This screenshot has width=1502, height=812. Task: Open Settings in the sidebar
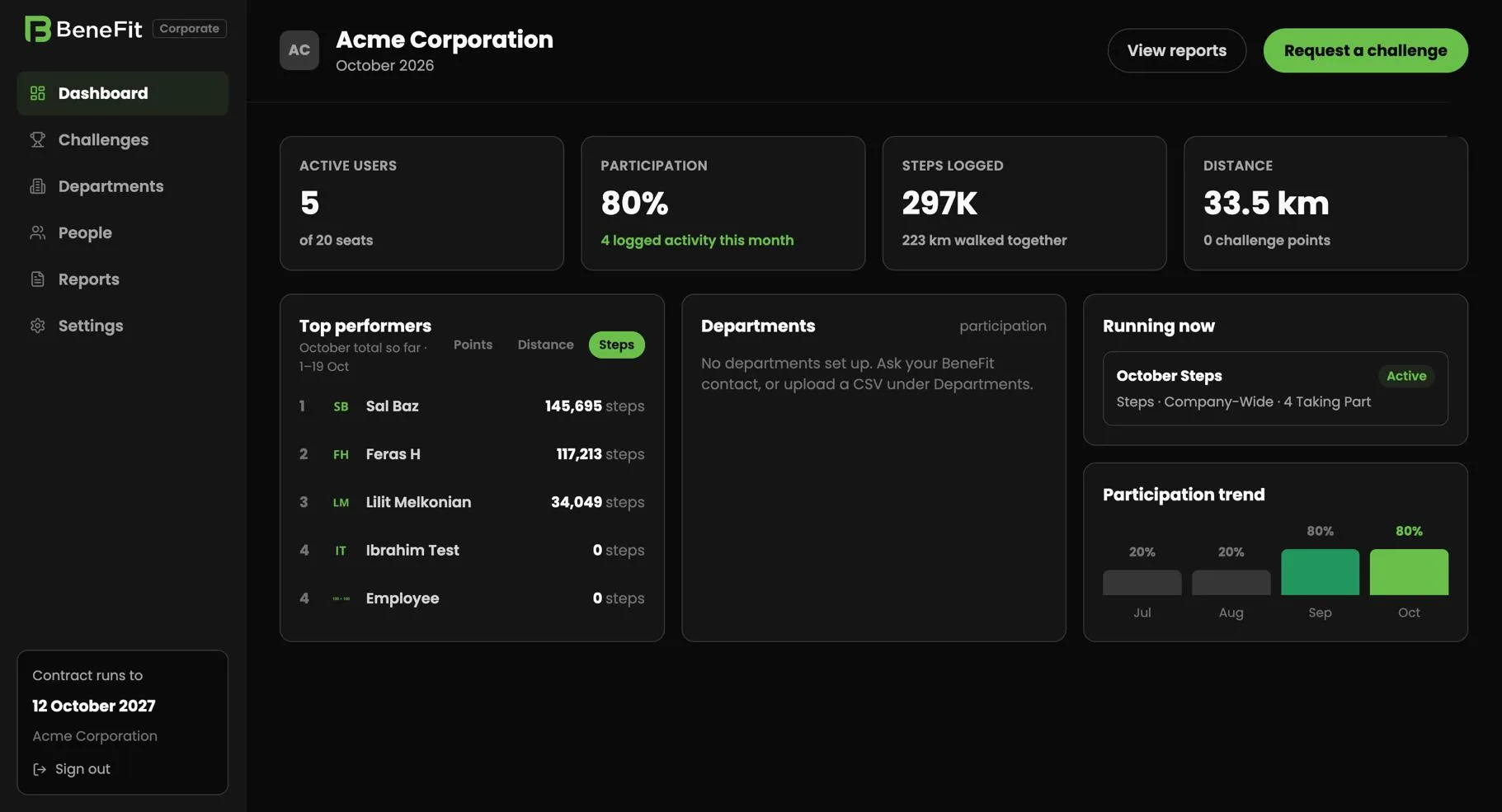(123, 326)
